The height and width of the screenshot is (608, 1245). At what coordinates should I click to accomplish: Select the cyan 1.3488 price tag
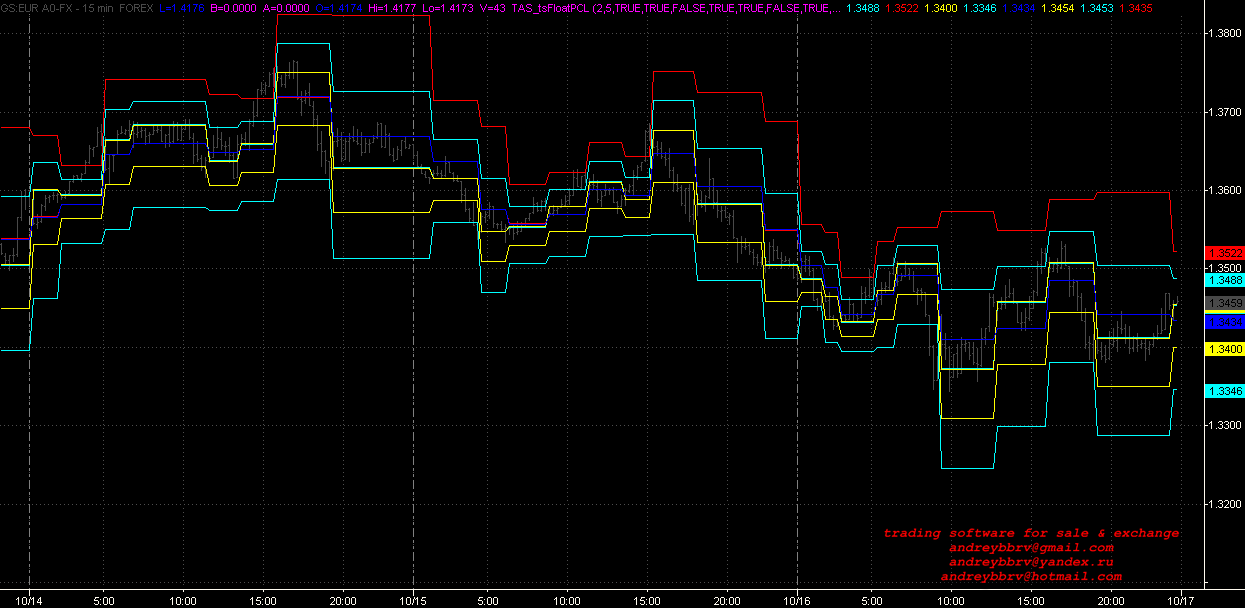click(1224, 281)
